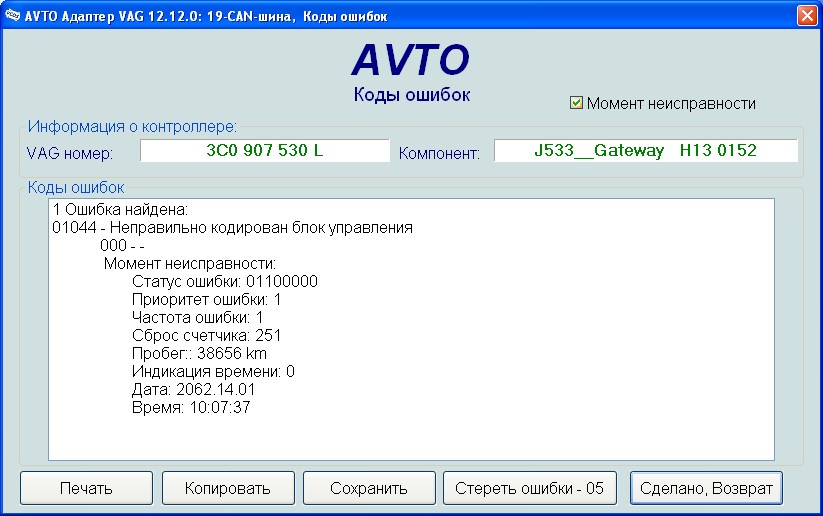Select the 01044 error code line
This screenshot has width=823, height=516.
(232, 228)
